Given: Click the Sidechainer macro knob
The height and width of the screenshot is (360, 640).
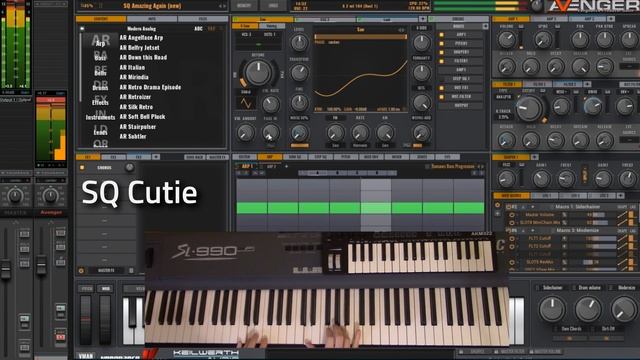Looking at the screenshot, I should tap(552, 309).
